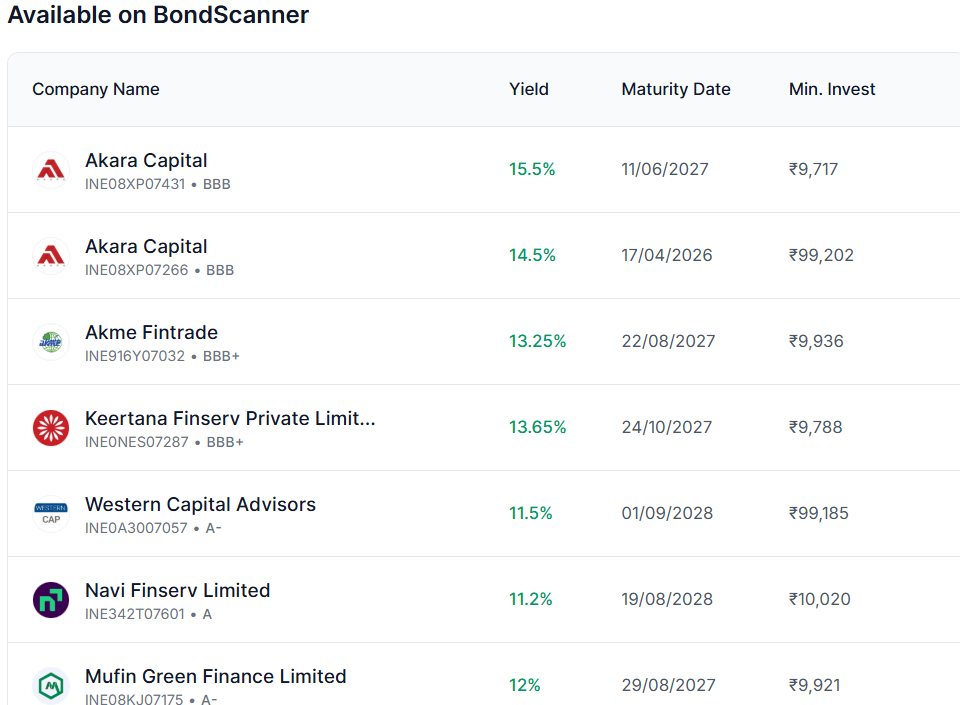
Task: Click the Mufin Green Finance hexagon logo
Action: pyautogui.click(x=50, y=685)
